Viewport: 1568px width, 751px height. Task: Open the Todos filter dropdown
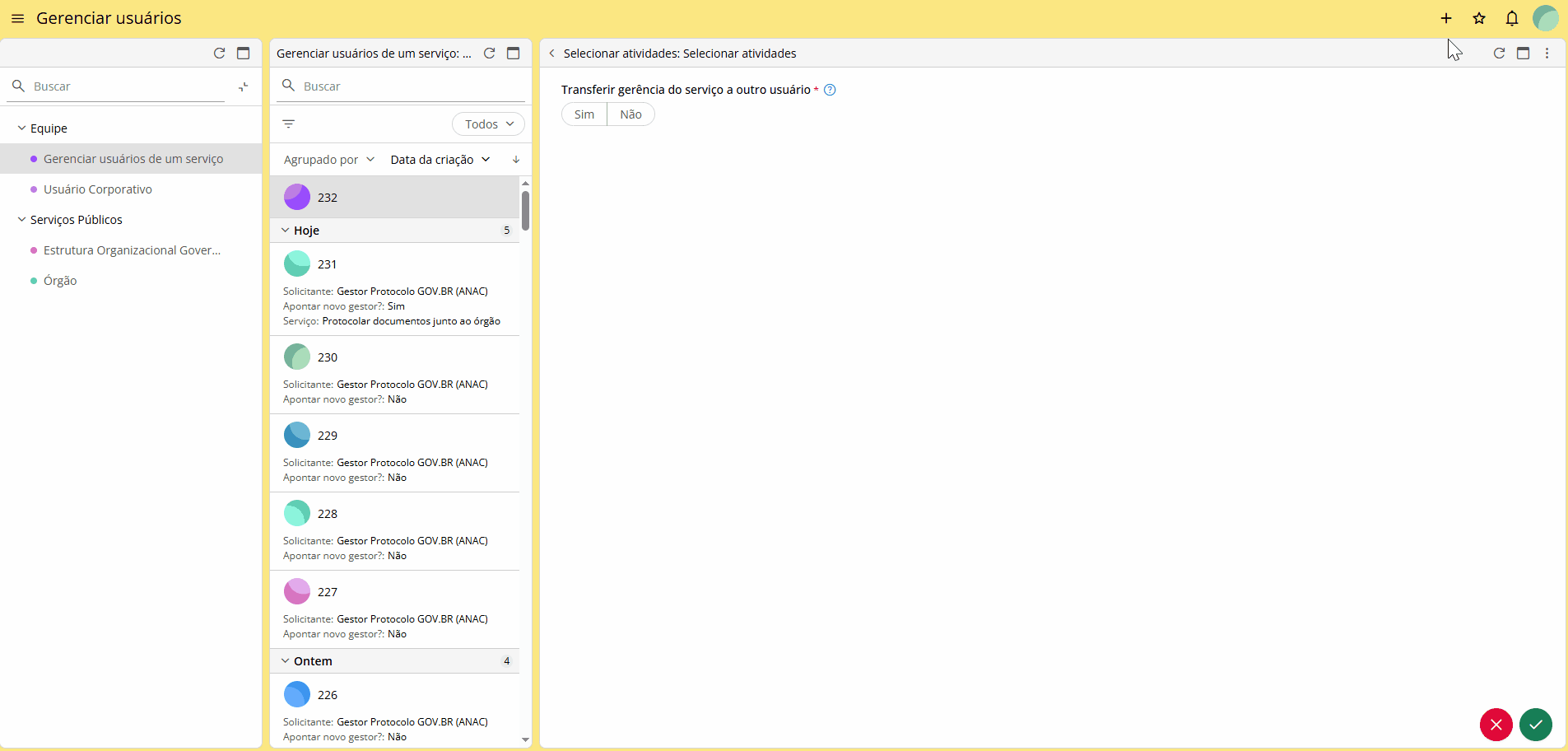point(488,124)
